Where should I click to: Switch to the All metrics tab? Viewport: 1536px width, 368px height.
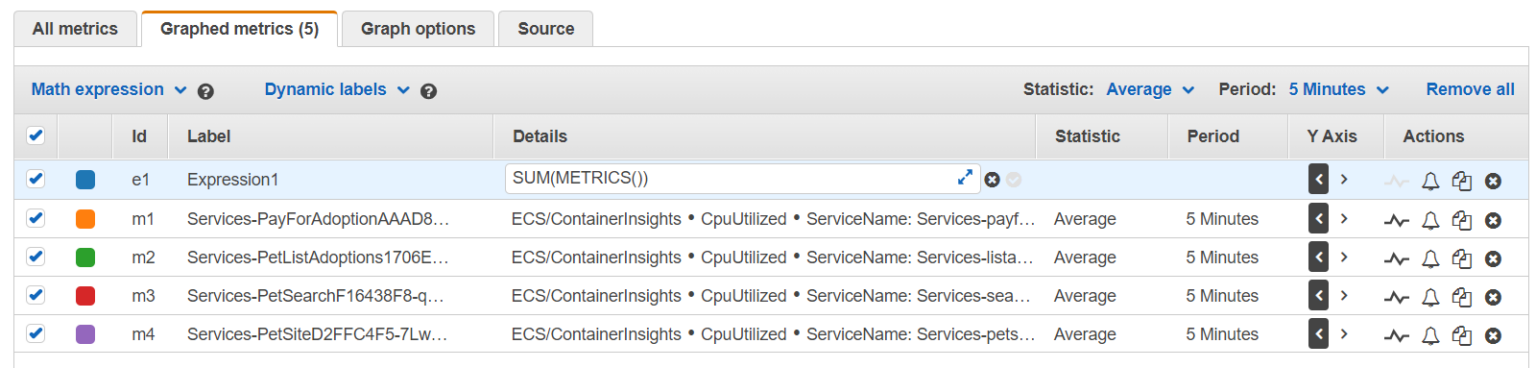pos(75,29)
